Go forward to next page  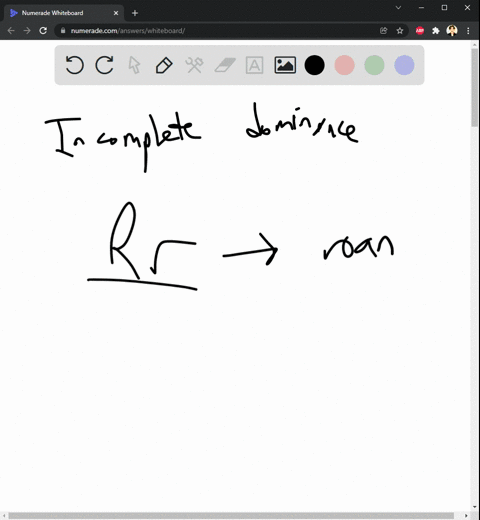coord(27,31)
